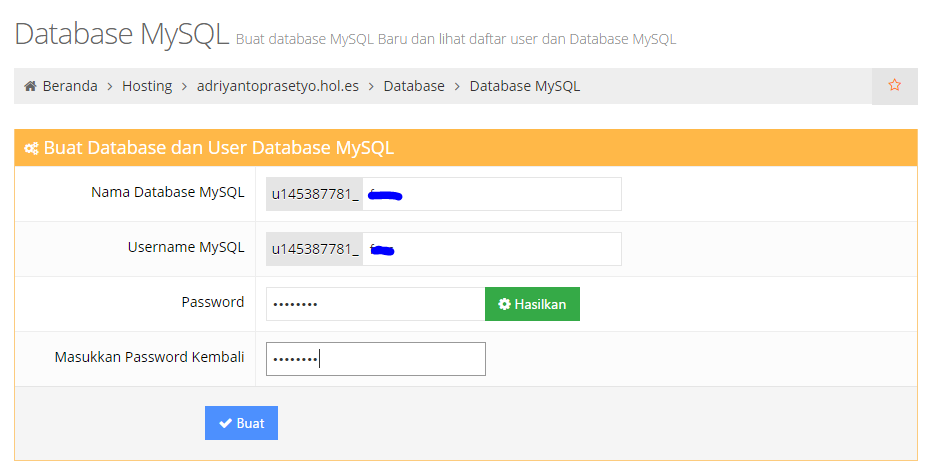
Task: Click the Masukkan Password Kembali label
Action: pos(149,357)
